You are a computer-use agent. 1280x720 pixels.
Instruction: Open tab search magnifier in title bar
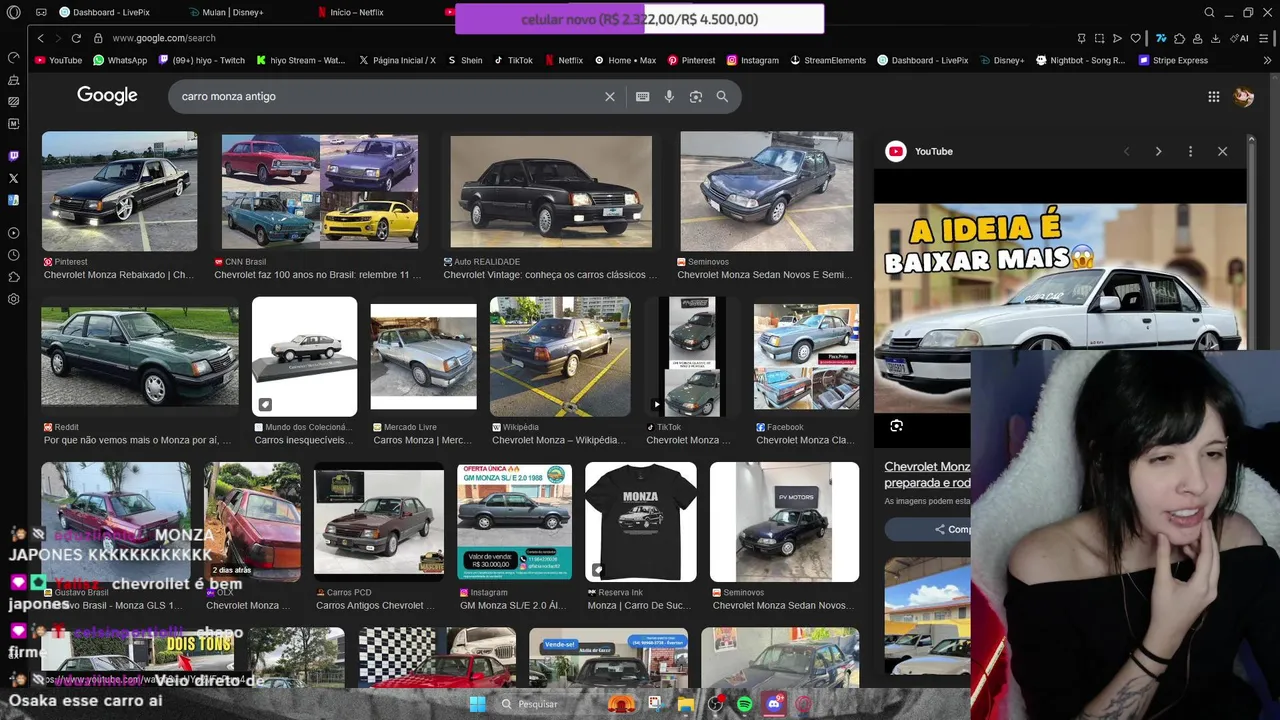(x=1209, y=13)
